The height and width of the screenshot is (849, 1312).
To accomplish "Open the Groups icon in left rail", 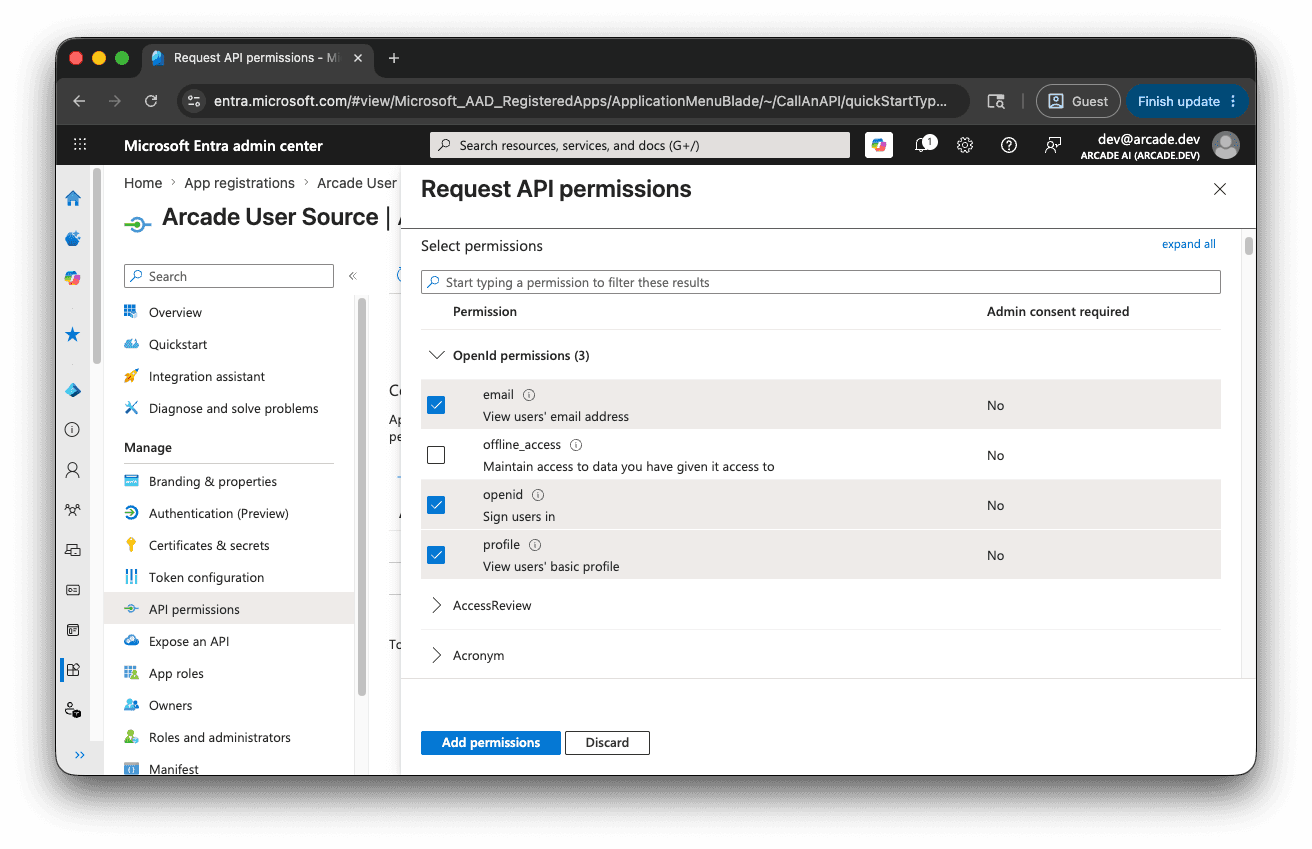I will (73, 509).
